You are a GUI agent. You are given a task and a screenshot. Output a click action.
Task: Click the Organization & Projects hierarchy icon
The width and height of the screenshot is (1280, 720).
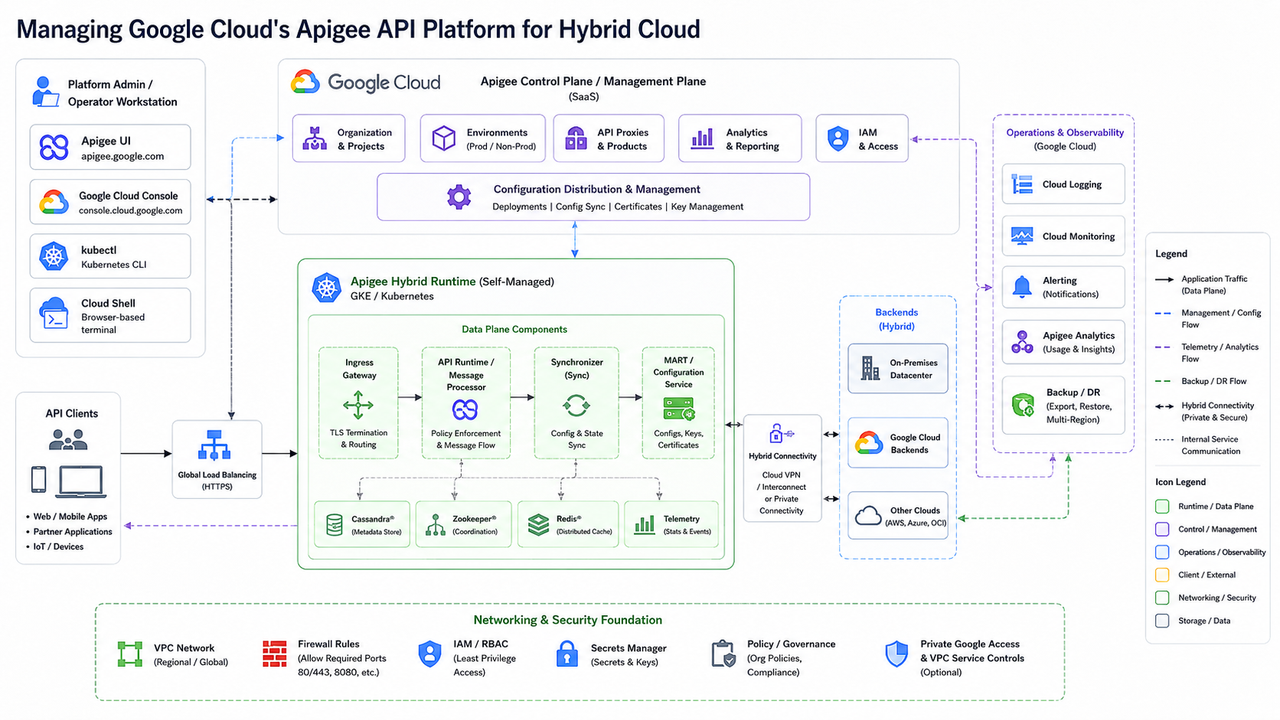point(315,139)
